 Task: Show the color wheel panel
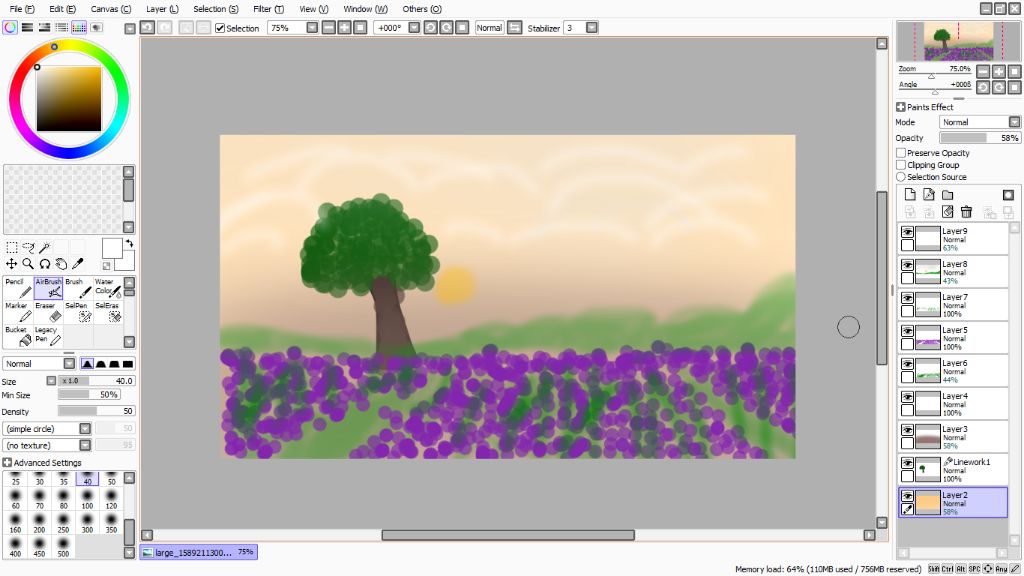[x=10, y=27]
